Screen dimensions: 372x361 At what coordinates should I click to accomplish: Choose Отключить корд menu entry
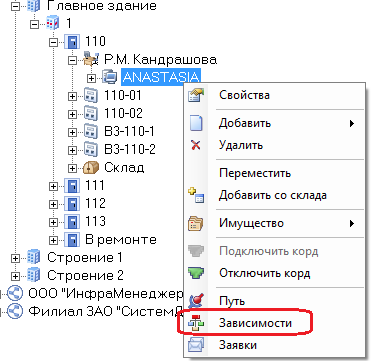(x=274, y=273)
